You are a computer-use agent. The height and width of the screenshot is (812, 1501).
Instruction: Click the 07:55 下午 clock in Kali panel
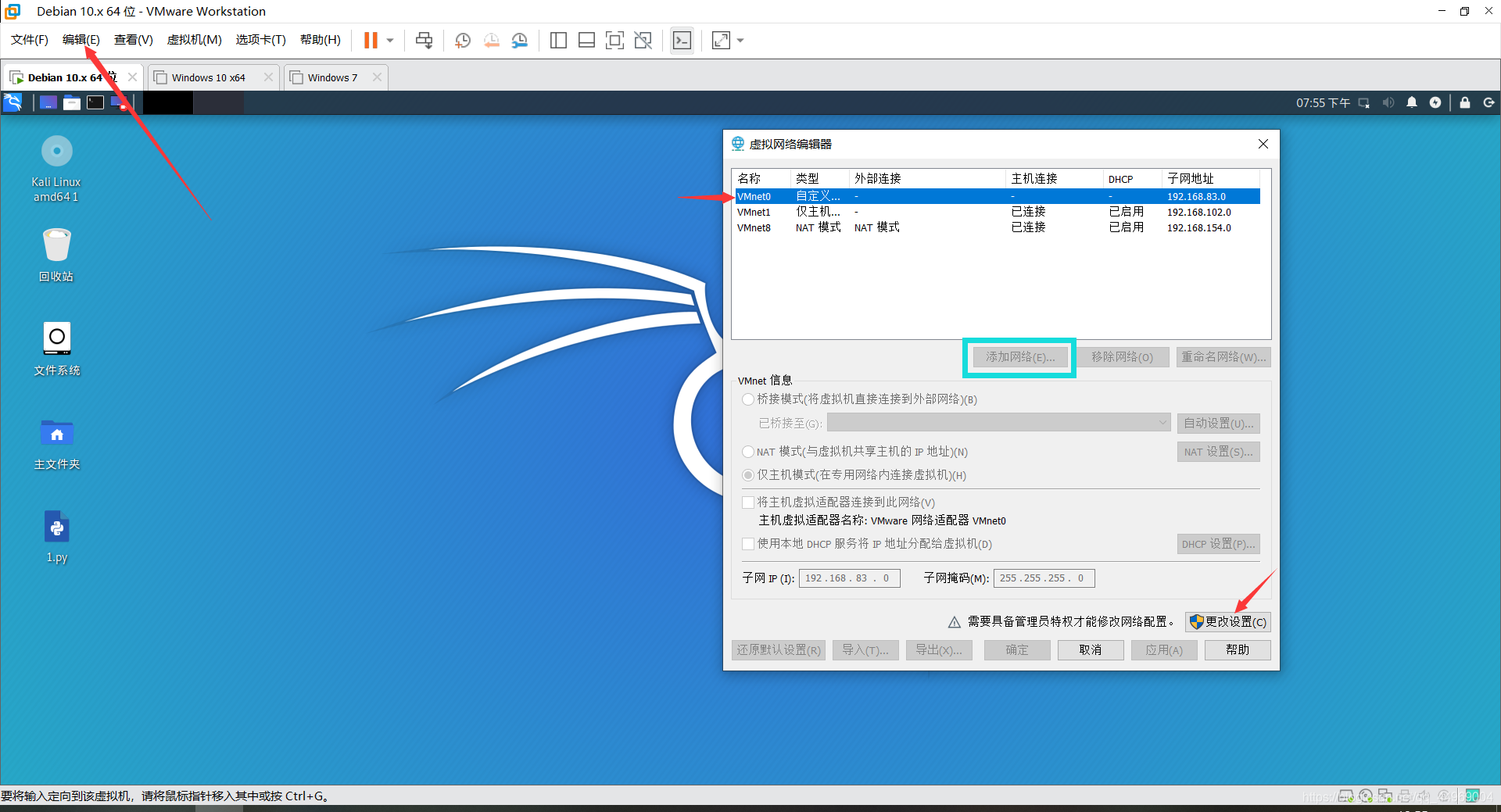(1323, 102)
